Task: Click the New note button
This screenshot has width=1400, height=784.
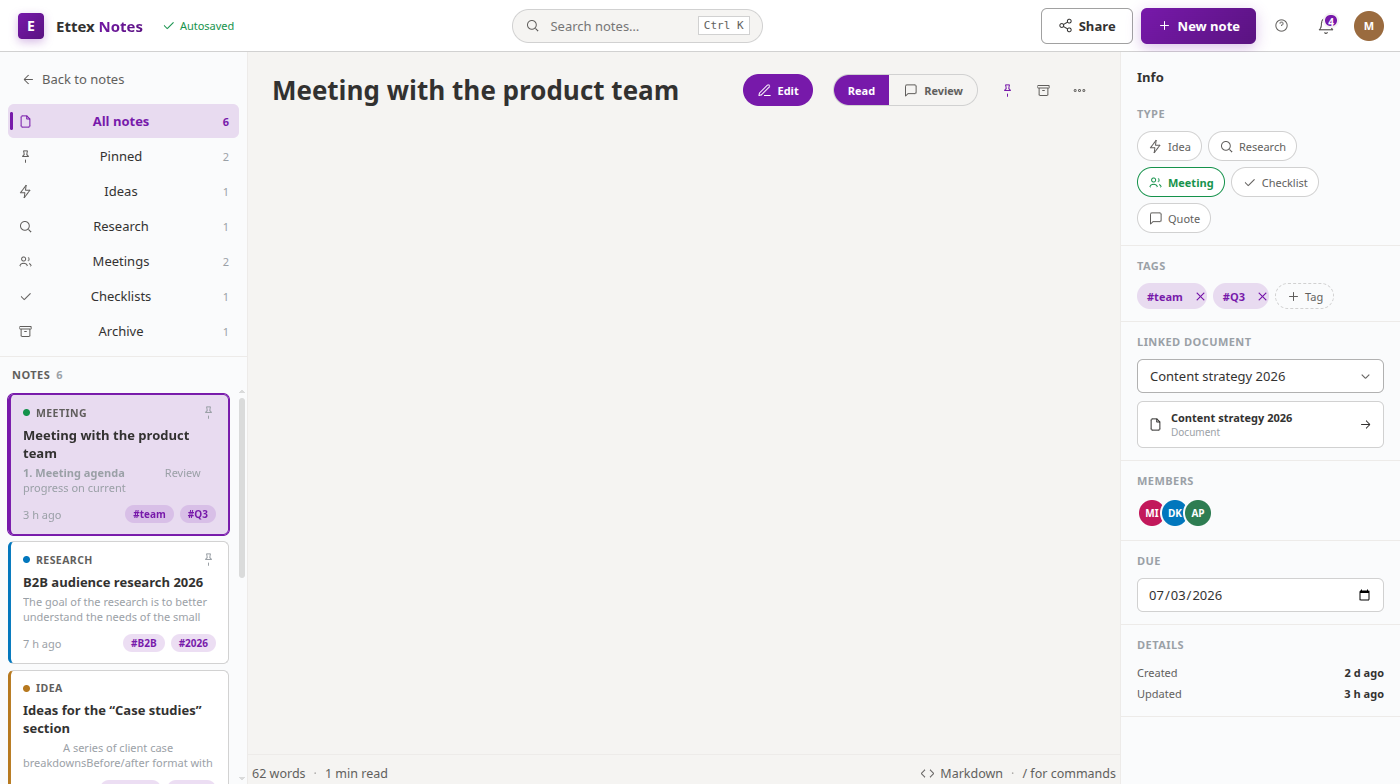Action: [1198, 26]
